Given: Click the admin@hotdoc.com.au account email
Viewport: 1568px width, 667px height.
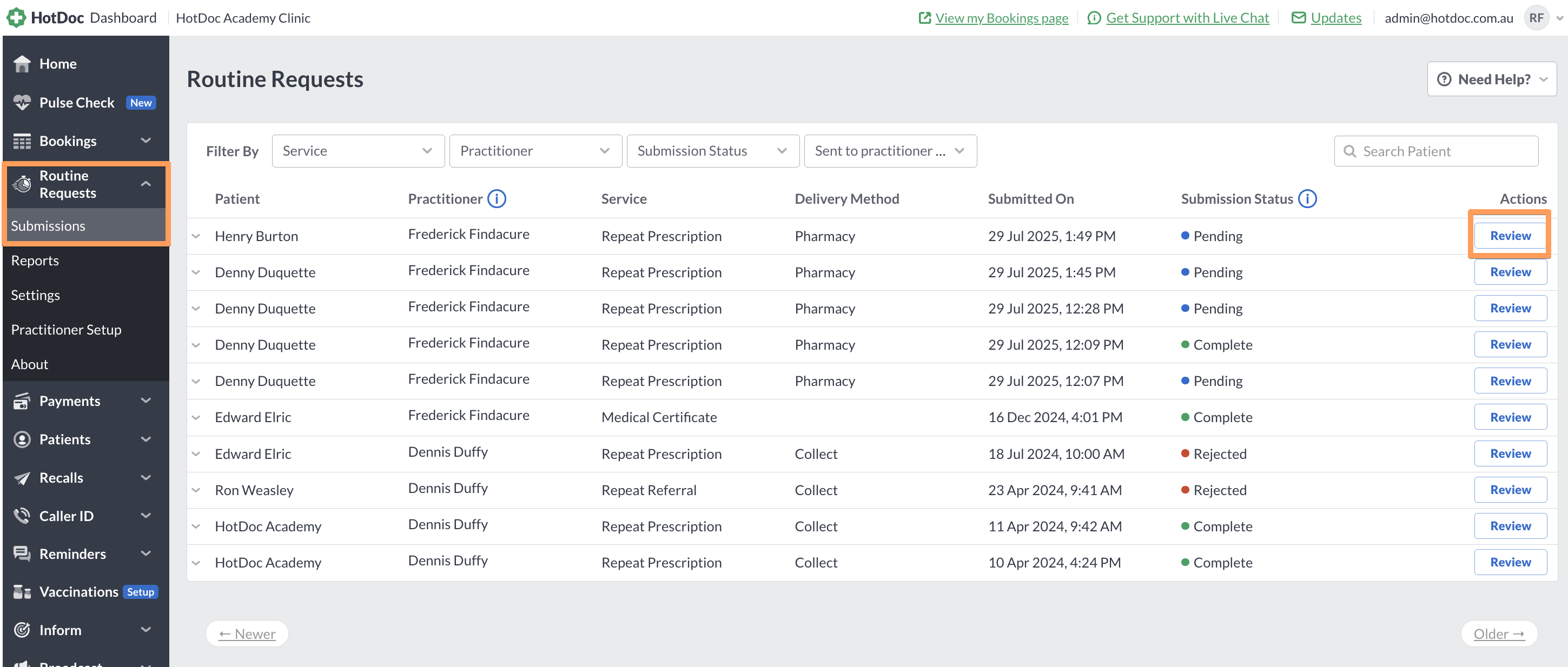Looking at the screenshot, I should (x=1448, y=18).
